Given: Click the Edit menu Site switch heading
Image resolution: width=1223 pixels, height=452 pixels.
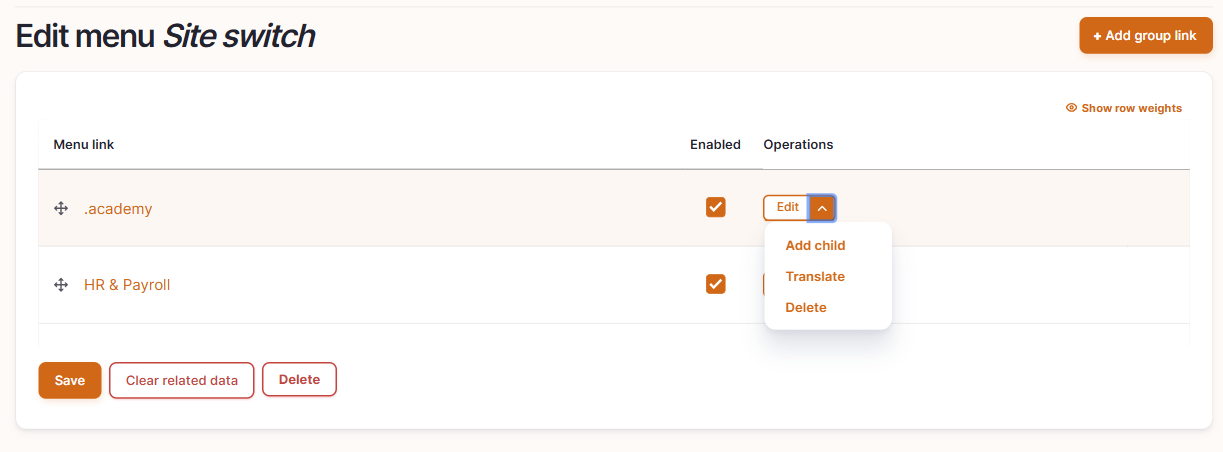Looking at the screenshot, I should (165, 36).
